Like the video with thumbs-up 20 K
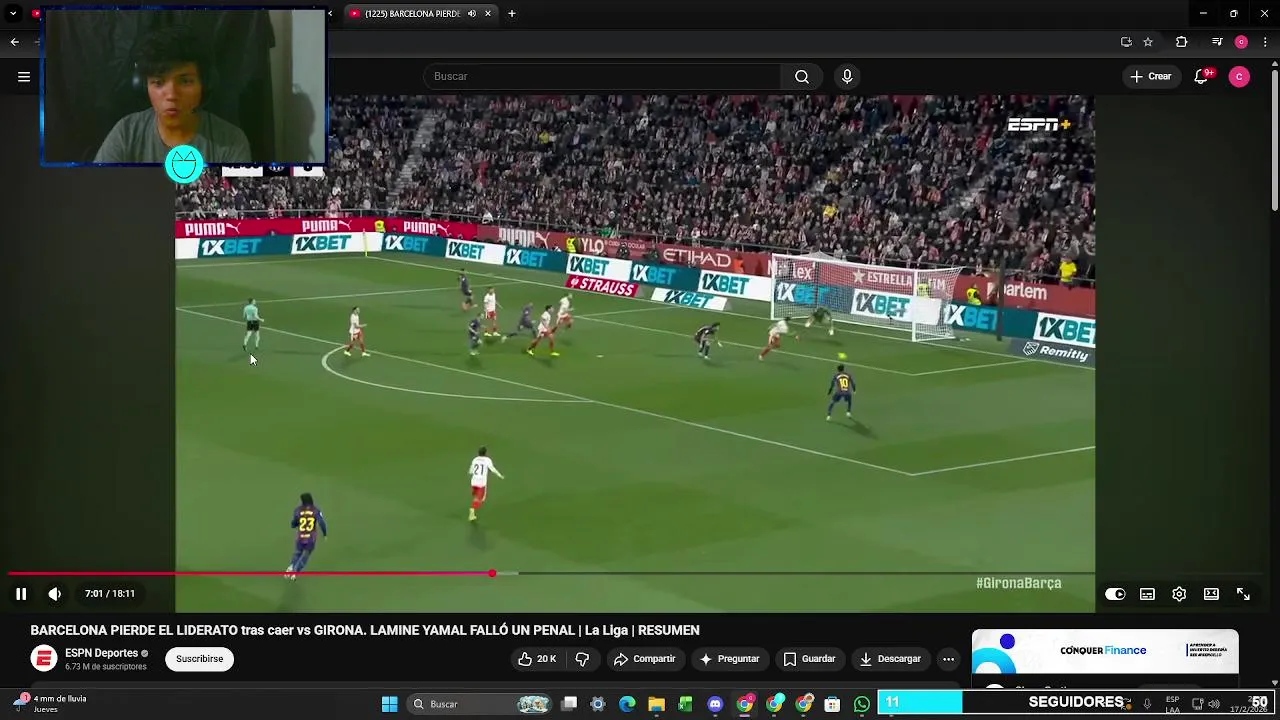 point(536,659)
